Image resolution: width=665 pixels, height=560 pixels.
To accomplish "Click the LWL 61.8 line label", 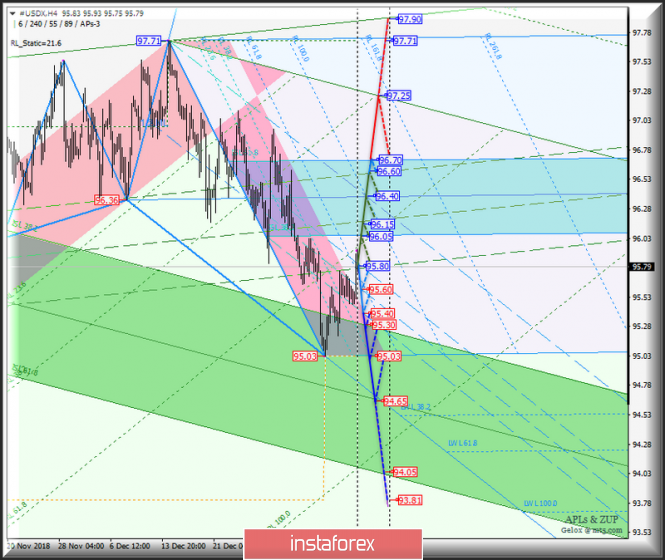I will pos(463,443).
